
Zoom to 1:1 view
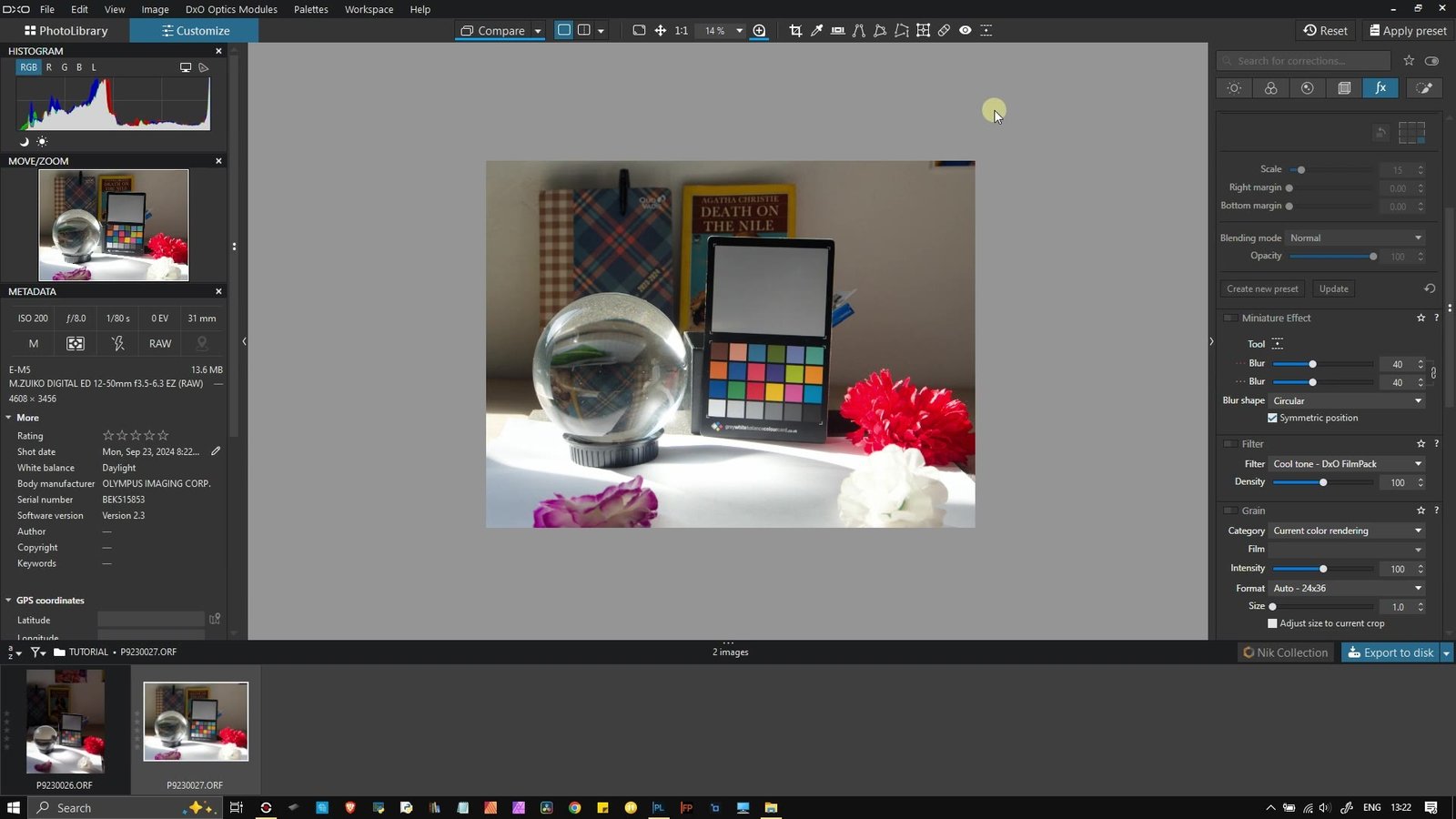[x=681, y=30]
